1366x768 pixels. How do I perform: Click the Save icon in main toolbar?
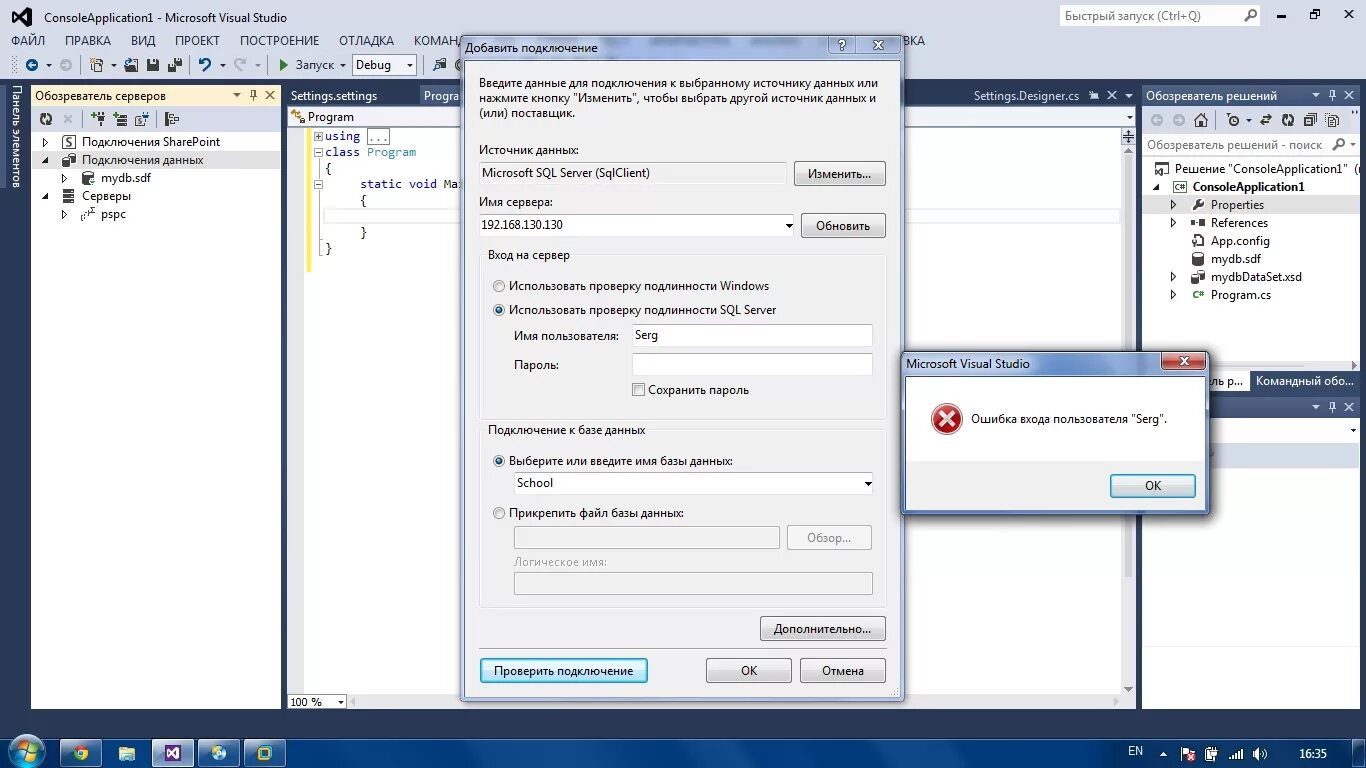click(153, 65)
